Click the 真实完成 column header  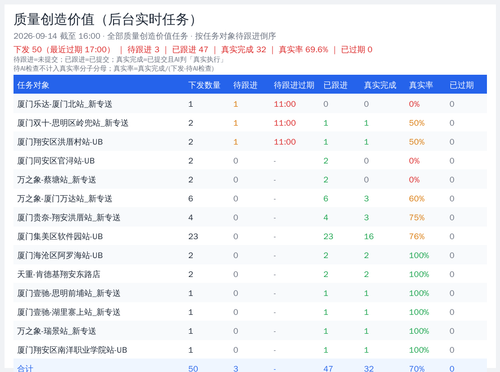[380, 85]
